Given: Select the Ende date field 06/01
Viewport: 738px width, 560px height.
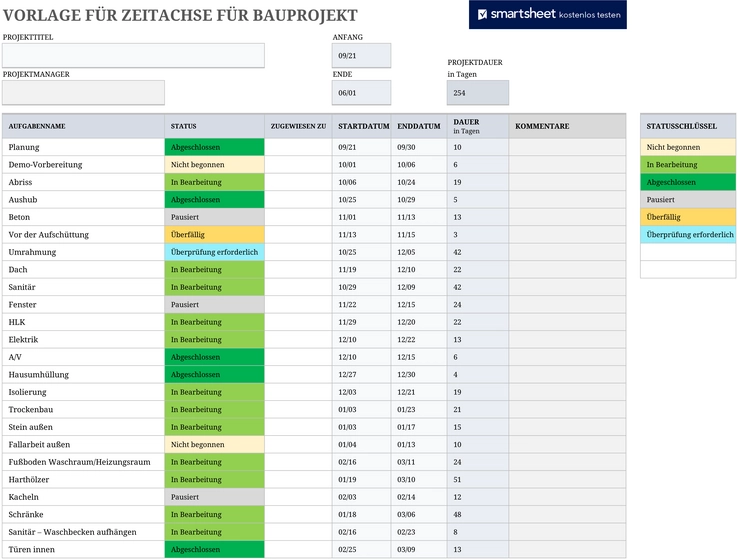Looking at the screenshot, I should pyautogui.click(x=361, y=93).
